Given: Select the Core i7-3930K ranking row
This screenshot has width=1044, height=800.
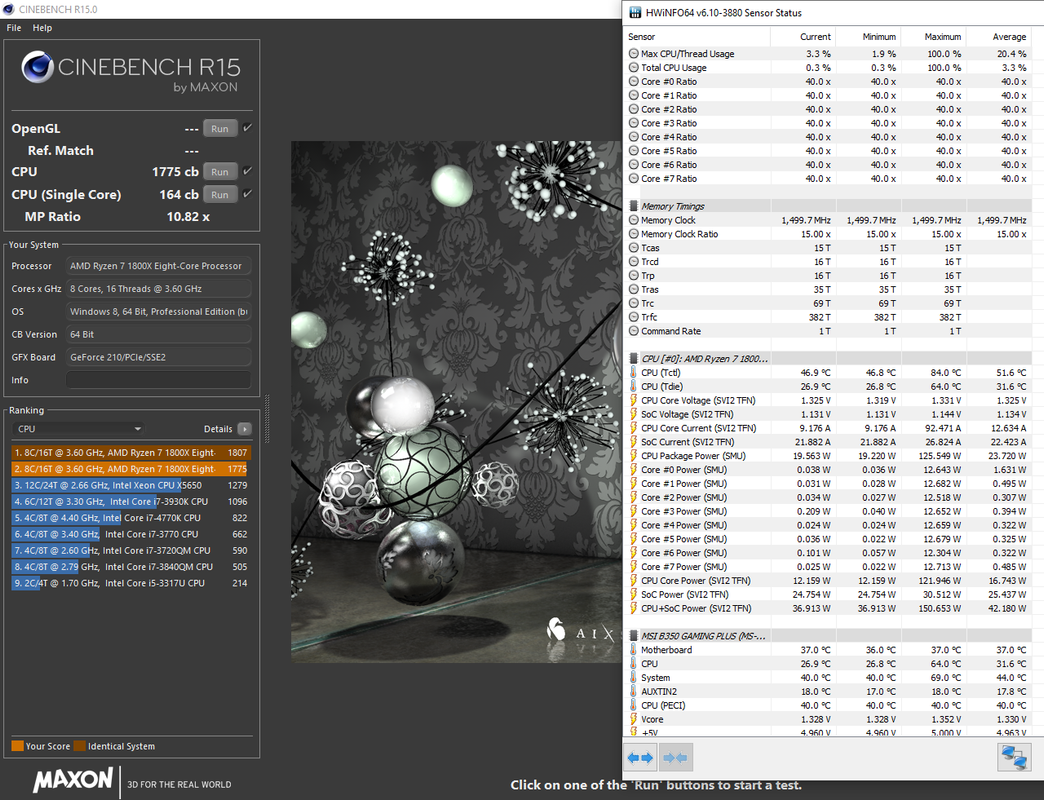Looking at the screenshot, I should [x=130, y=502].
